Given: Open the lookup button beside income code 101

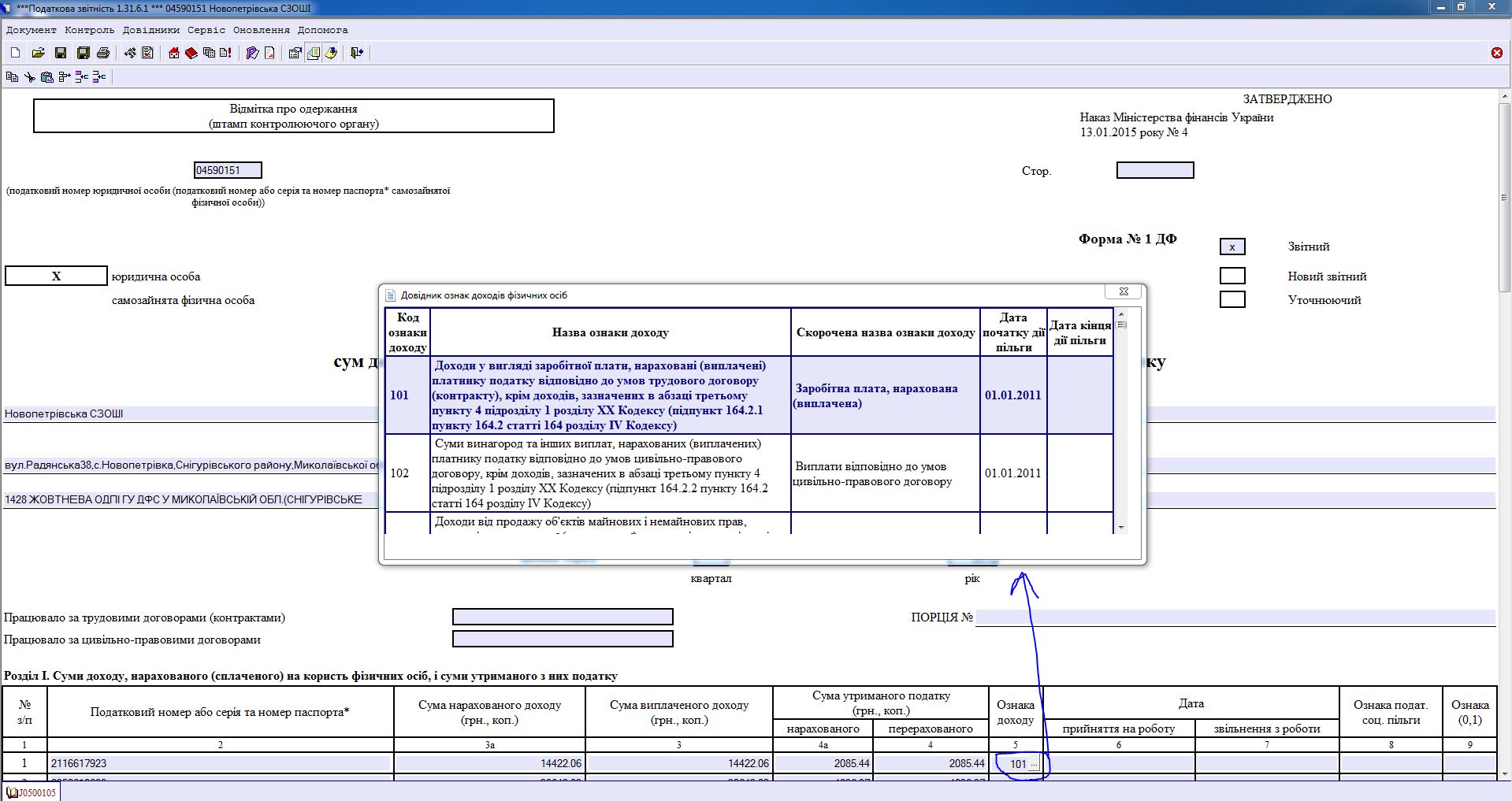Looking at the screenshot, I should point(1035,764).
